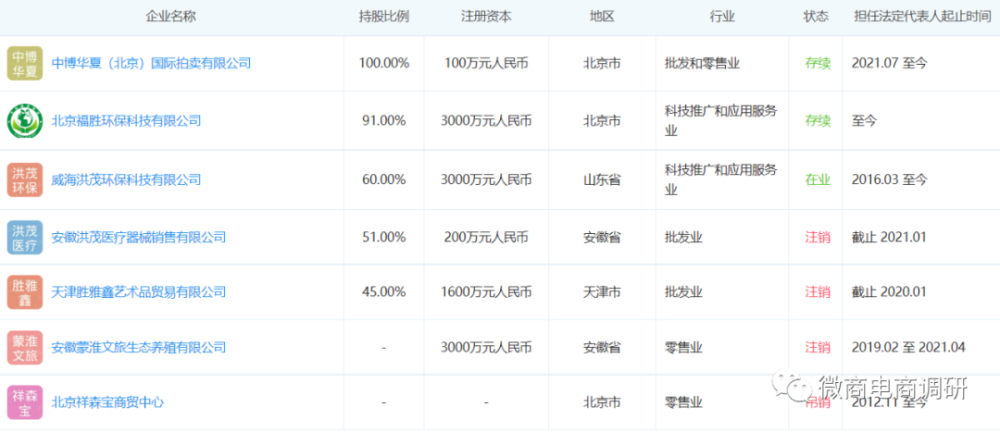Image resolution: width=1000 pixels, height=432 pixels.
Task: Click the 洪茂医疗 blue logo icon
Action: [x=25, y=237]
